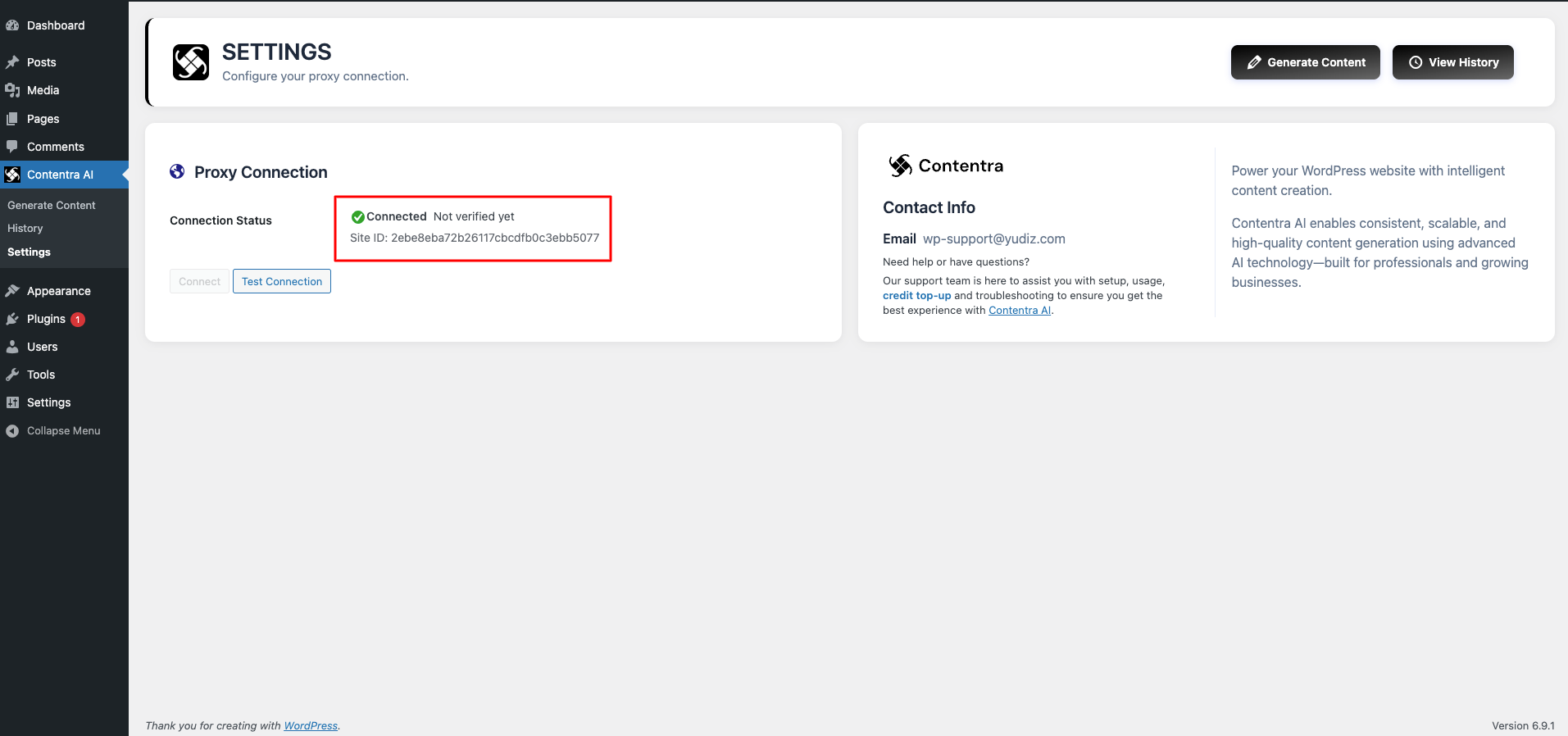Click the View History button

1453,62
